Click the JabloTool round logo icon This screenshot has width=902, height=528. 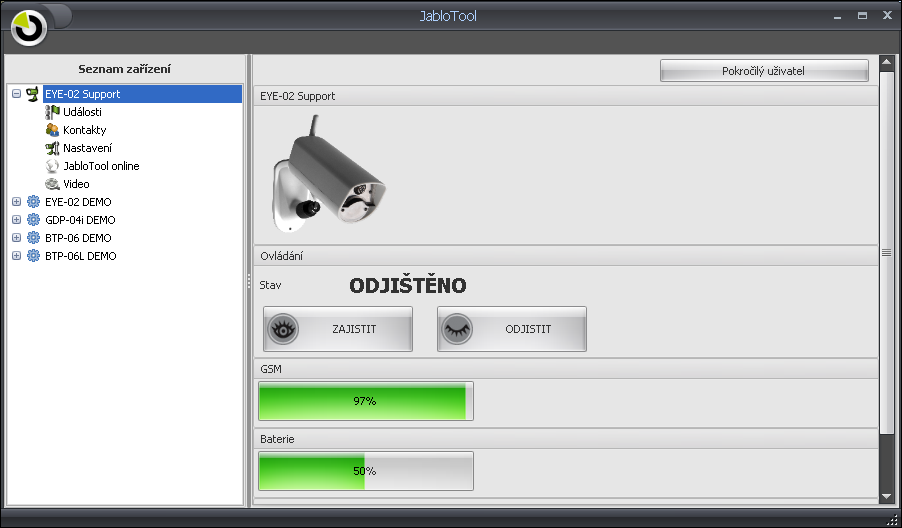tap(29, 27)
